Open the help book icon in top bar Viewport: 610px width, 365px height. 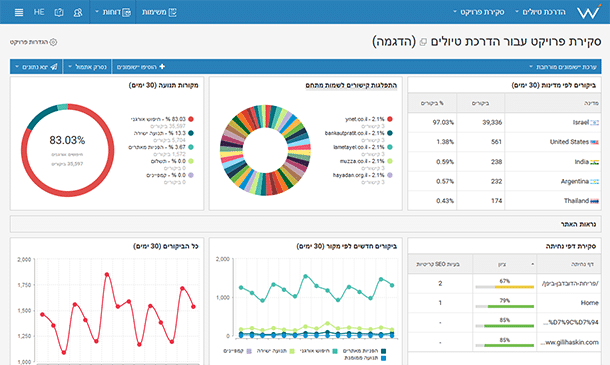pos(59,12)
